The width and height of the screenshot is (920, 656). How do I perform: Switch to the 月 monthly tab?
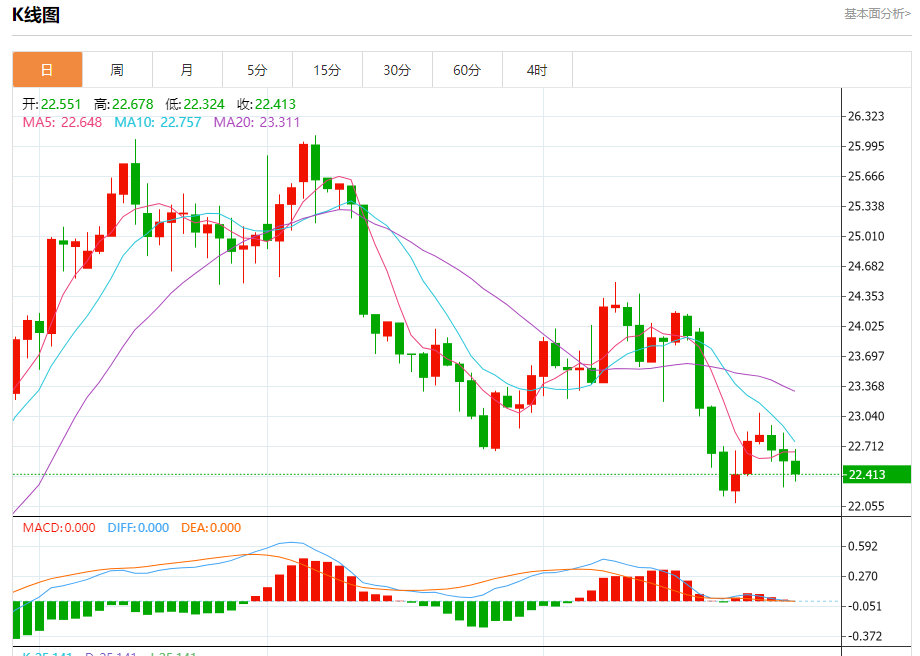tap(187, 70)
